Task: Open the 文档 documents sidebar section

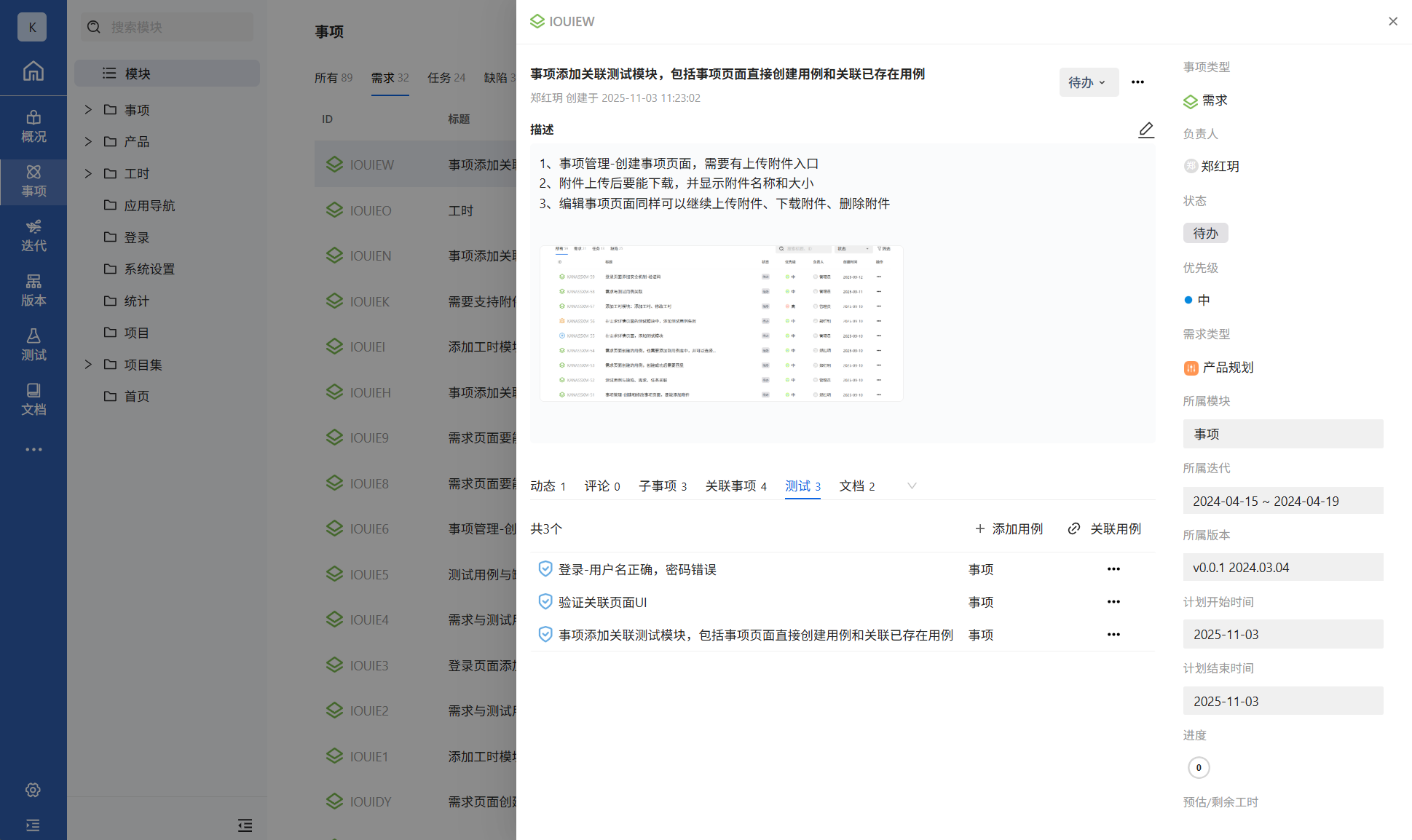Action: [33, 400]
